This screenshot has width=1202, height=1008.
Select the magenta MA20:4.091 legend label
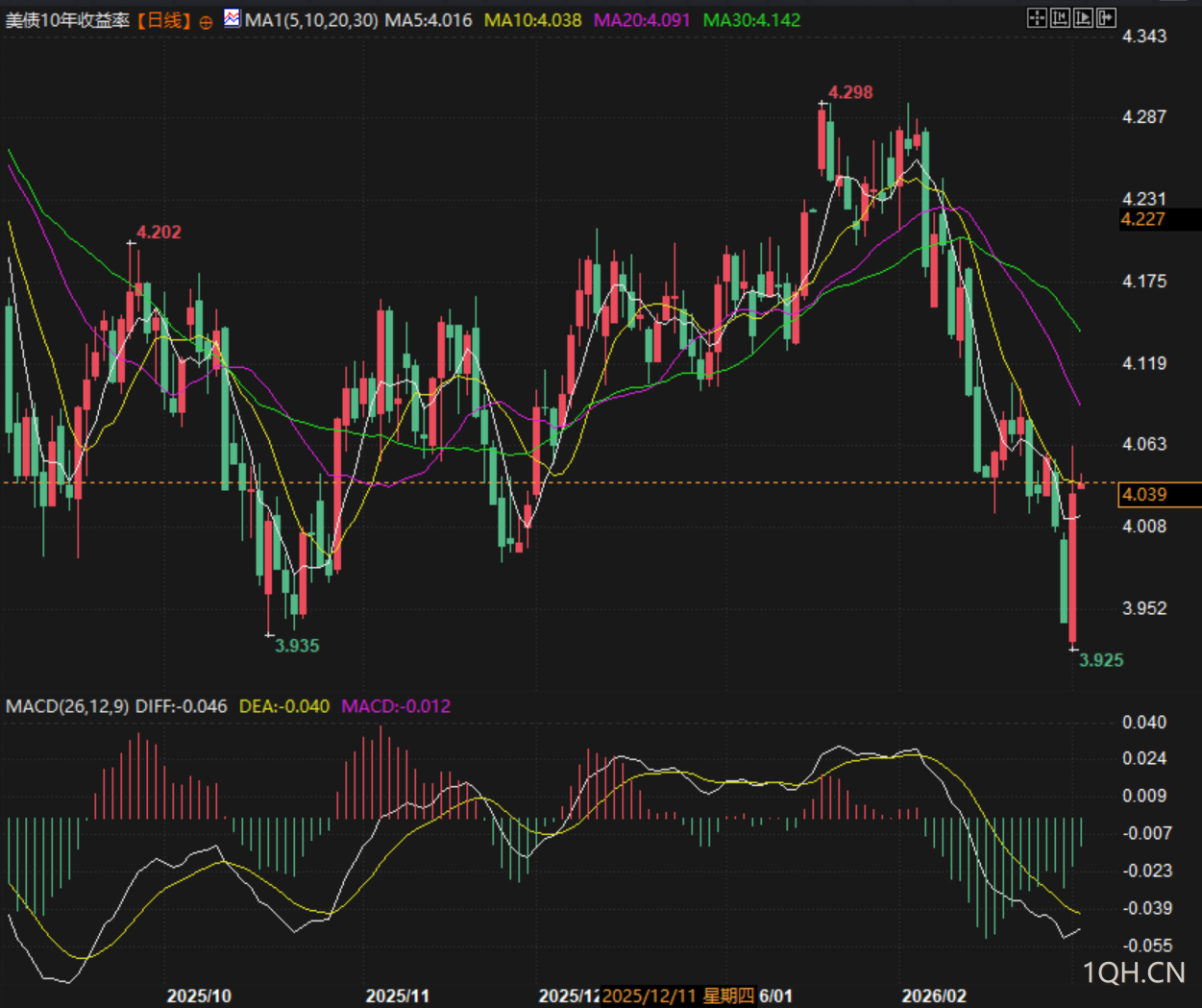(x=641, y=20)
